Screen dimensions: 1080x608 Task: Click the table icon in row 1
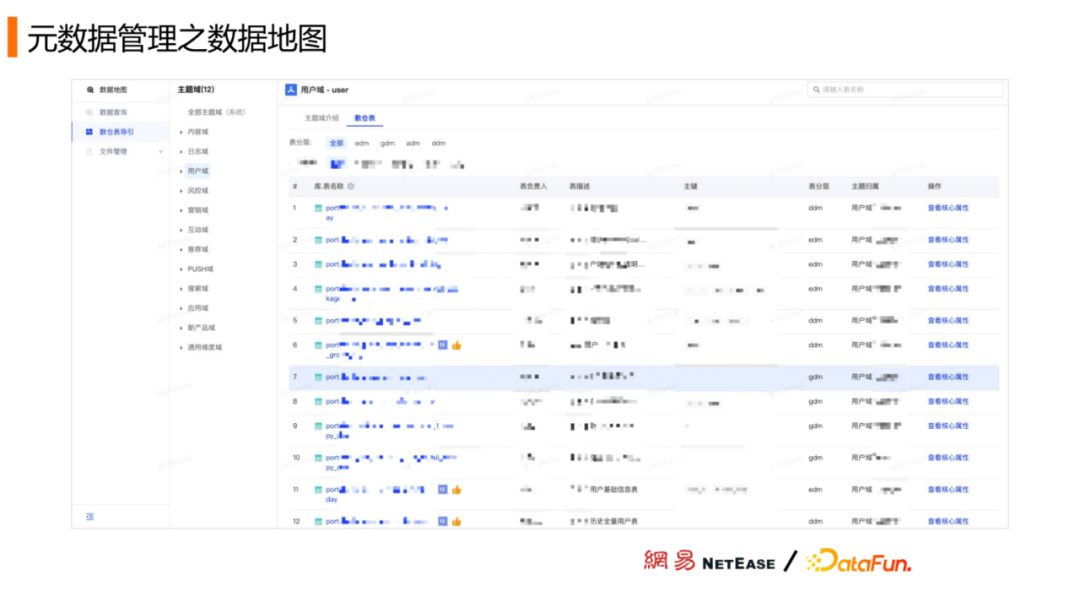point(318,208)
